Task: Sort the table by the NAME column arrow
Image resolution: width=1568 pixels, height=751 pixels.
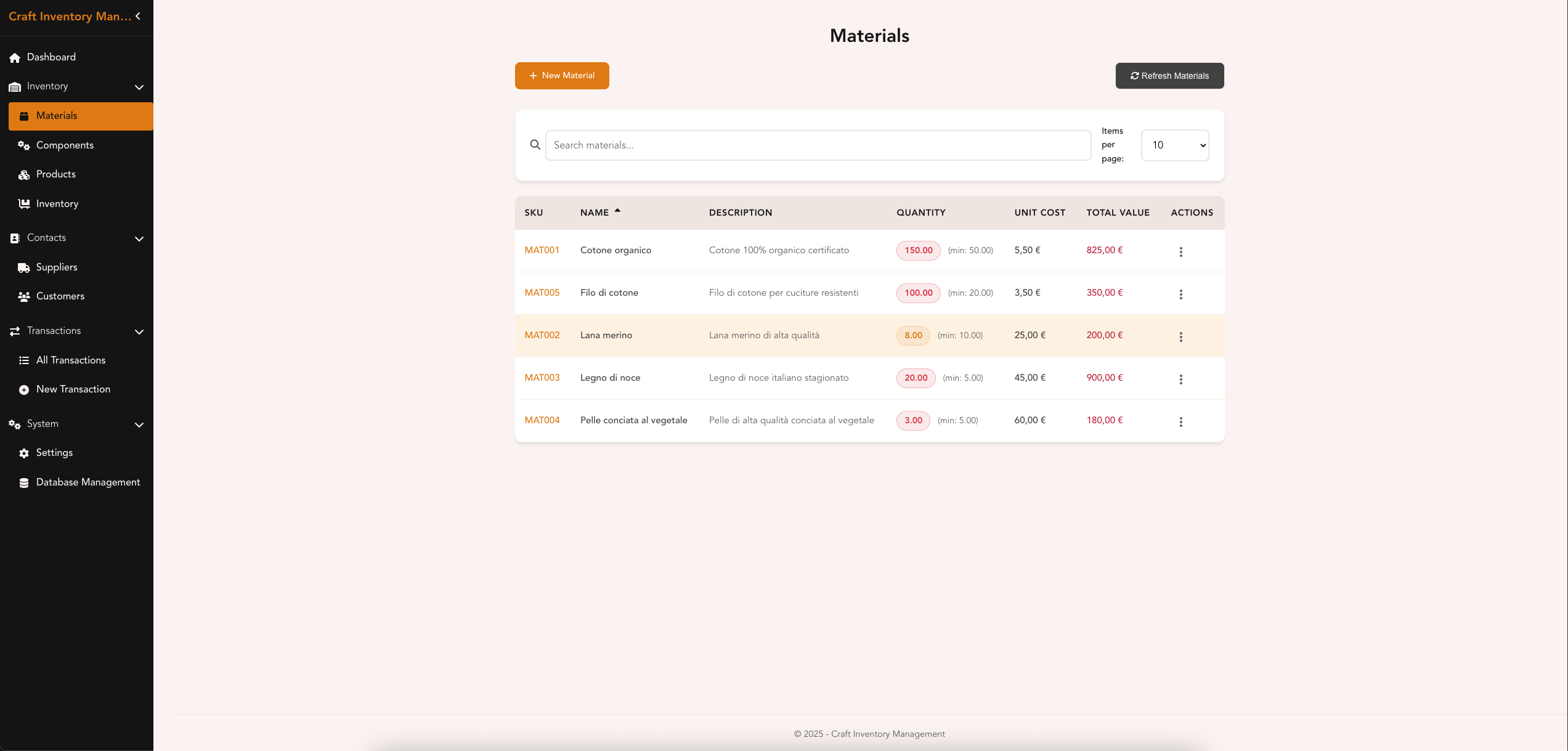Action: [617, 211]
